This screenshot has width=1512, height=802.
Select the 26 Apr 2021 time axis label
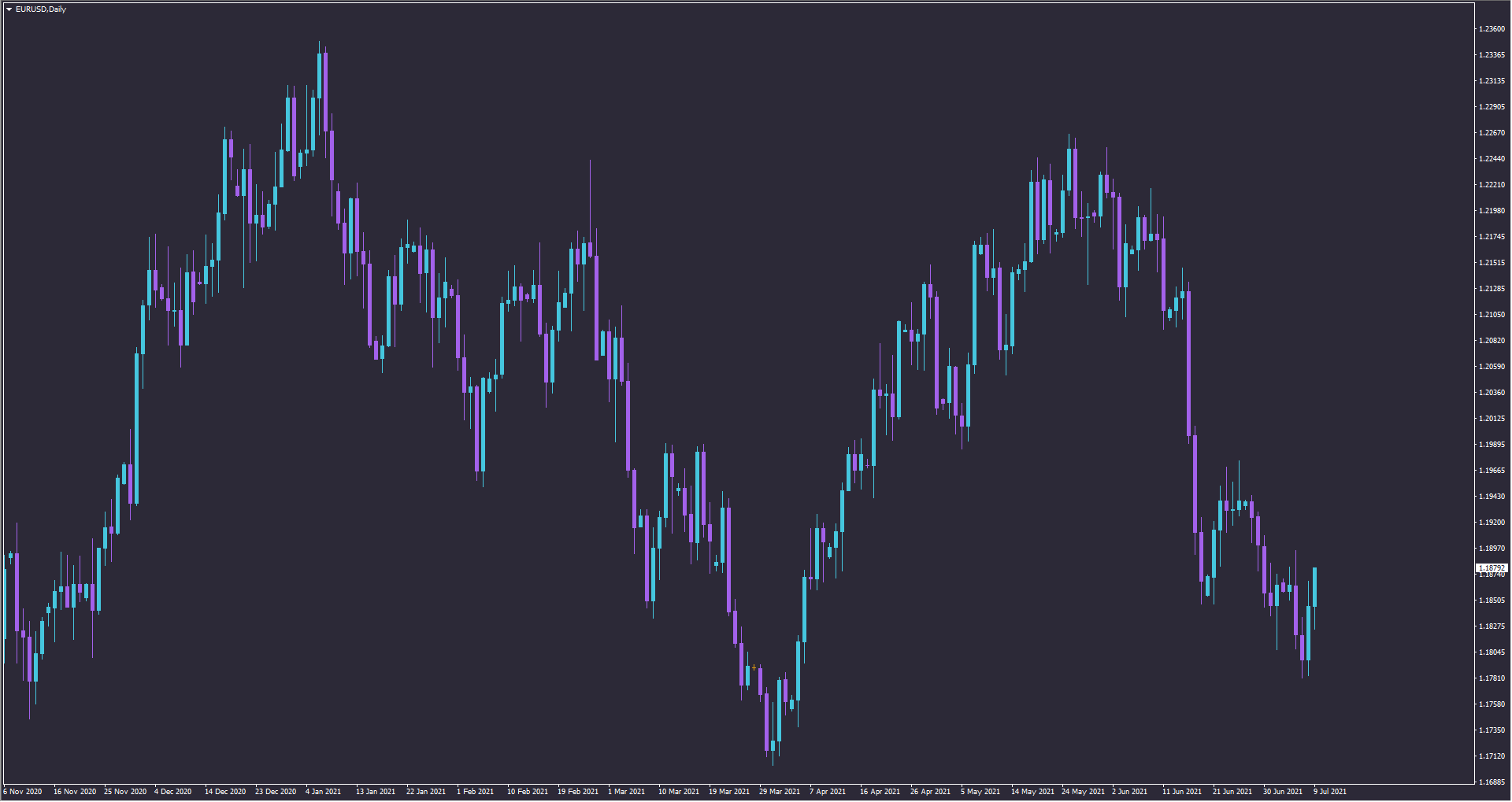[931, 792]
